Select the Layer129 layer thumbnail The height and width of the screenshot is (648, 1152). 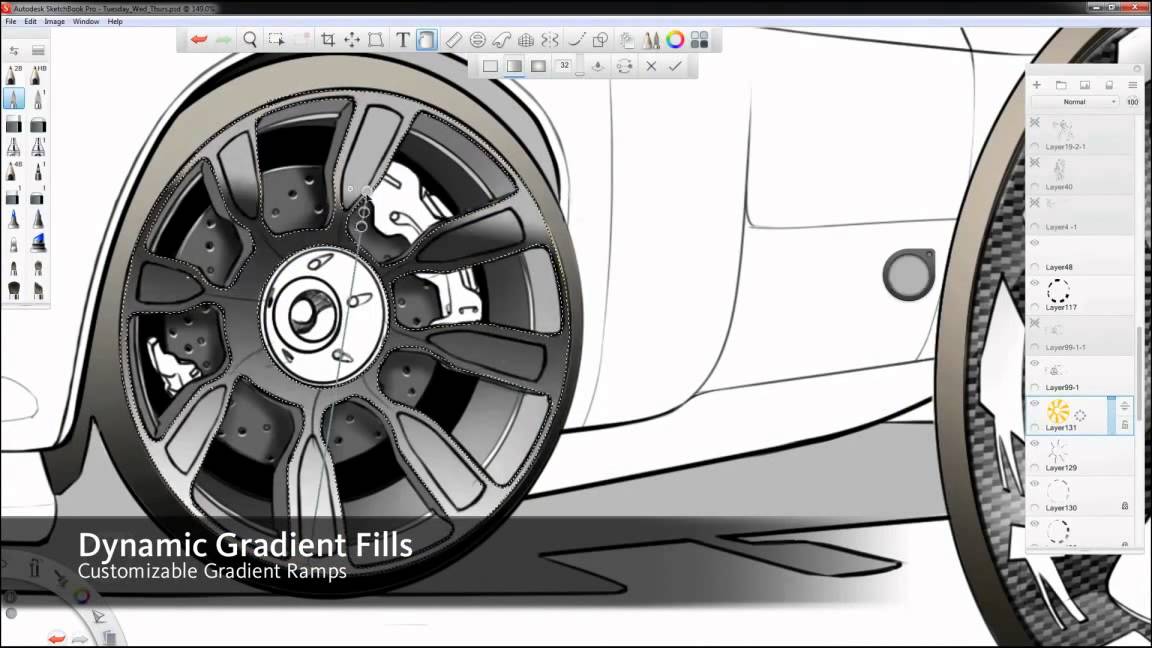1057,452
